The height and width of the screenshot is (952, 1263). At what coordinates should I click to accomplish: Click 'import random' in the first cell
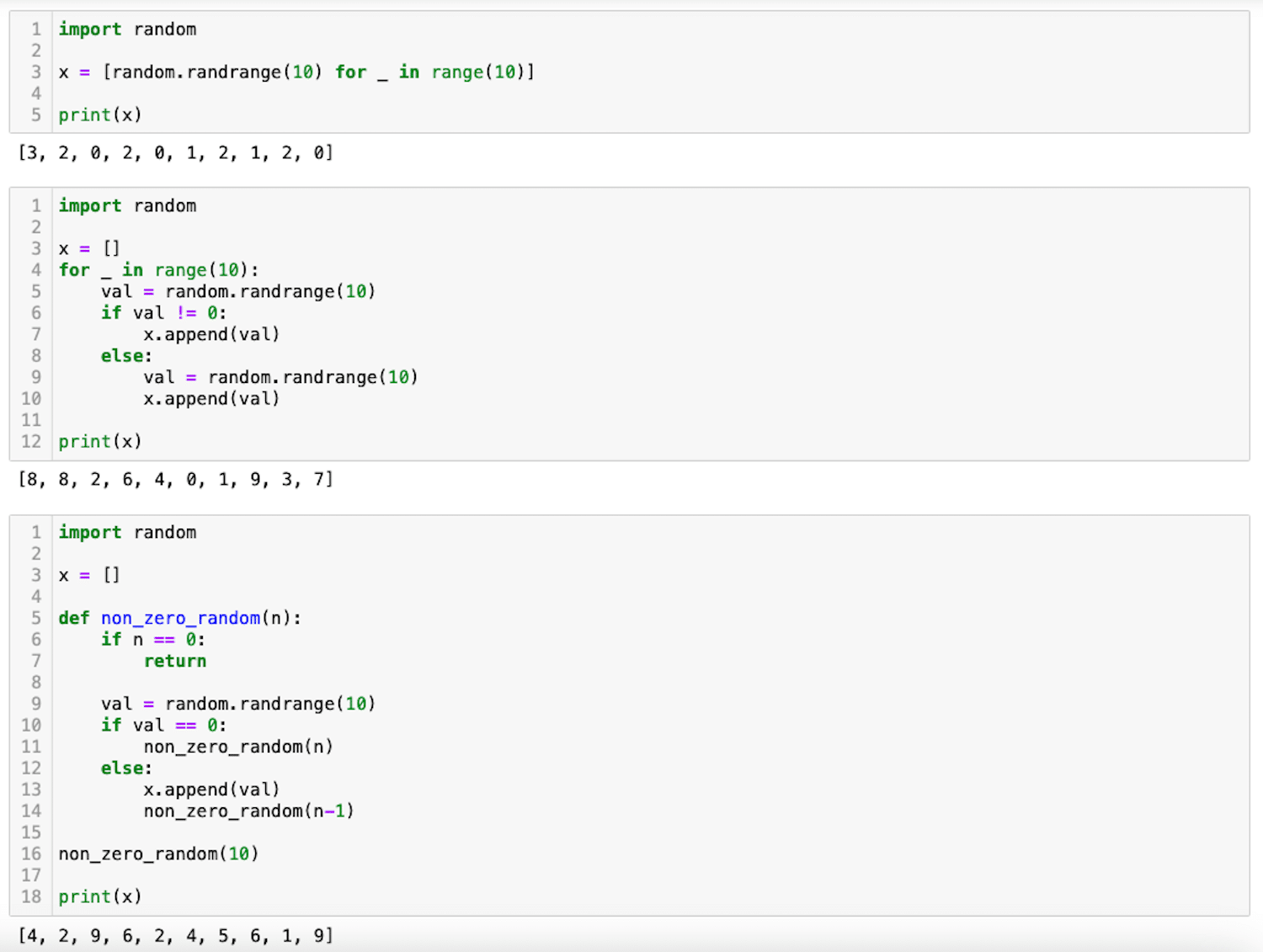click(x=127, y=29)
